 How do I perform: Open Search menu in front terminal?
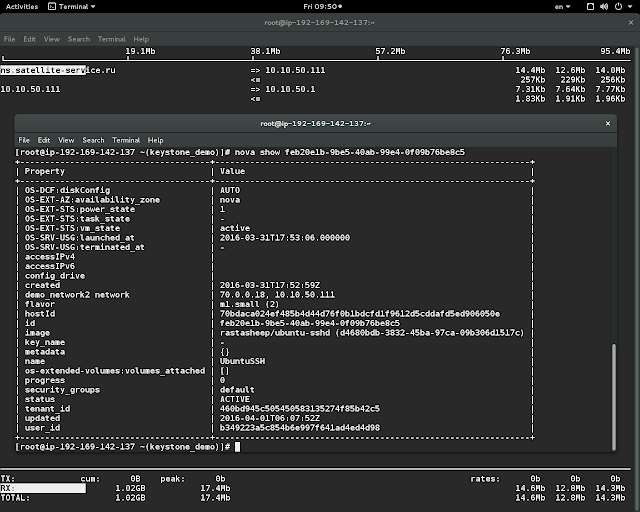click(93, 140)
